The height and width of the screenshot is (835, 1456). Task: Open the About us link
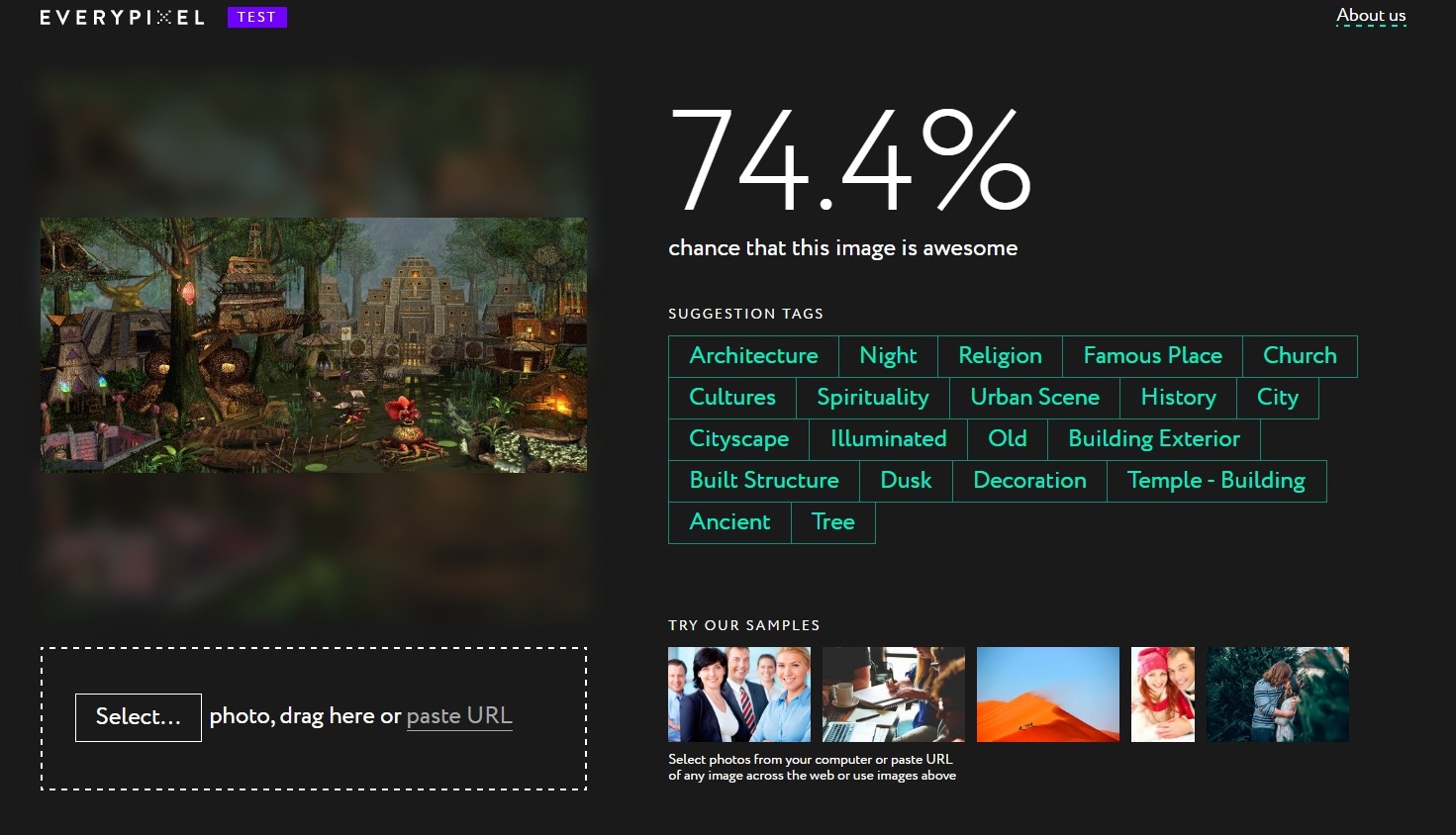pos(1371,16)
